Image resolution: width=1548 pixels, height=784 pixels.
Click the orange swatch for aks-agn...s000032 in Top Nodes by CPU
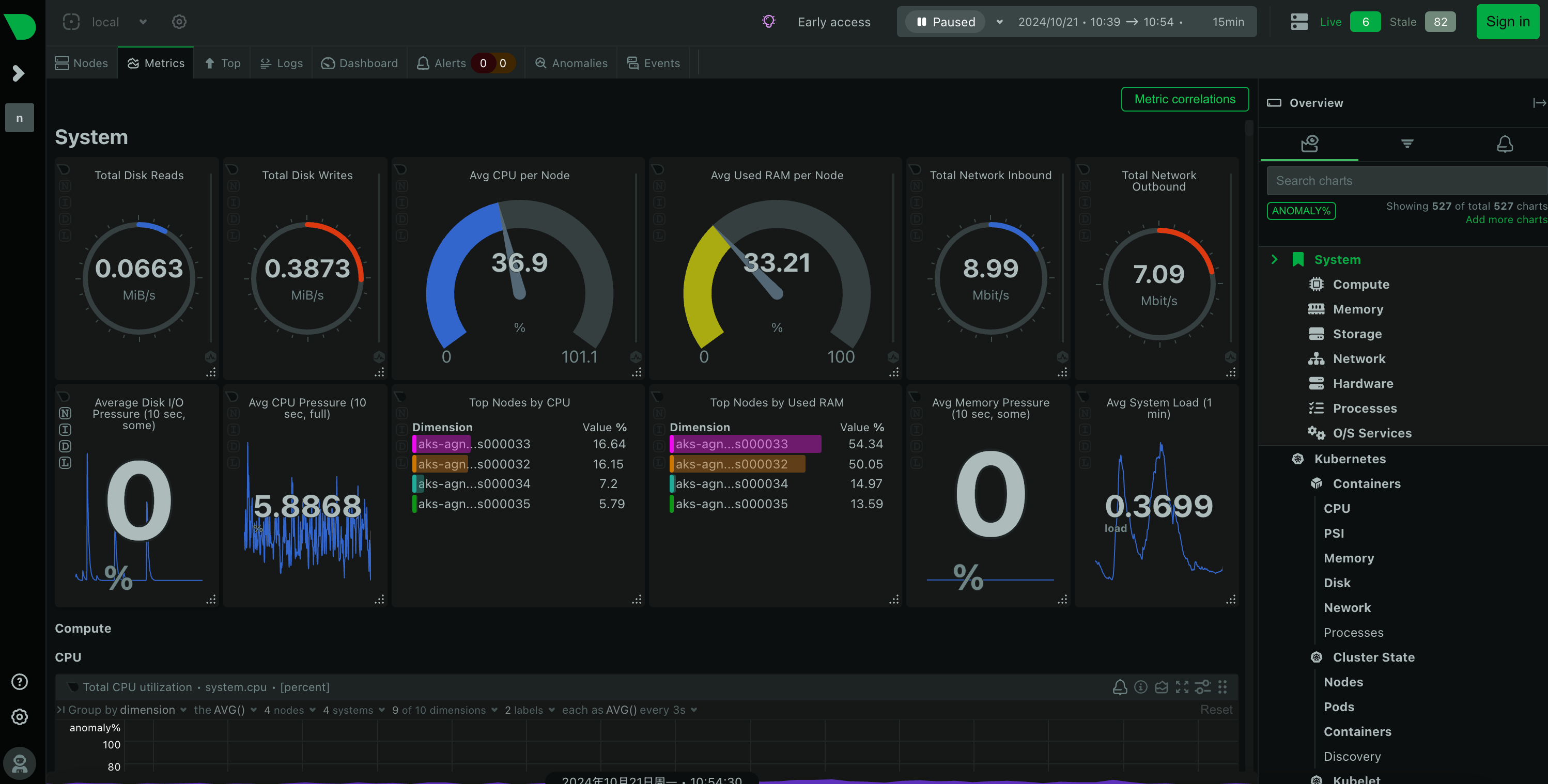coord(414,464)
